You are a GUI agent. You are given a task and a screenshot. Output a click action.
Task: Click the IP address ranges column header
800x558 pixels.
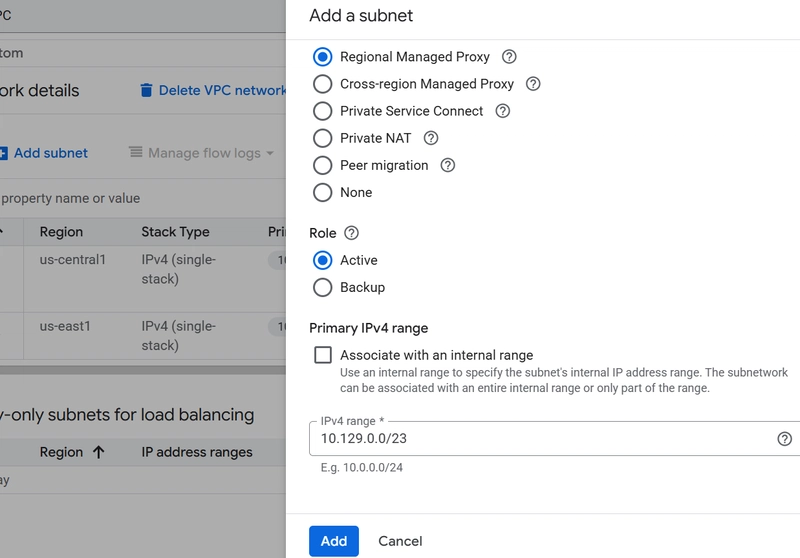197,452
